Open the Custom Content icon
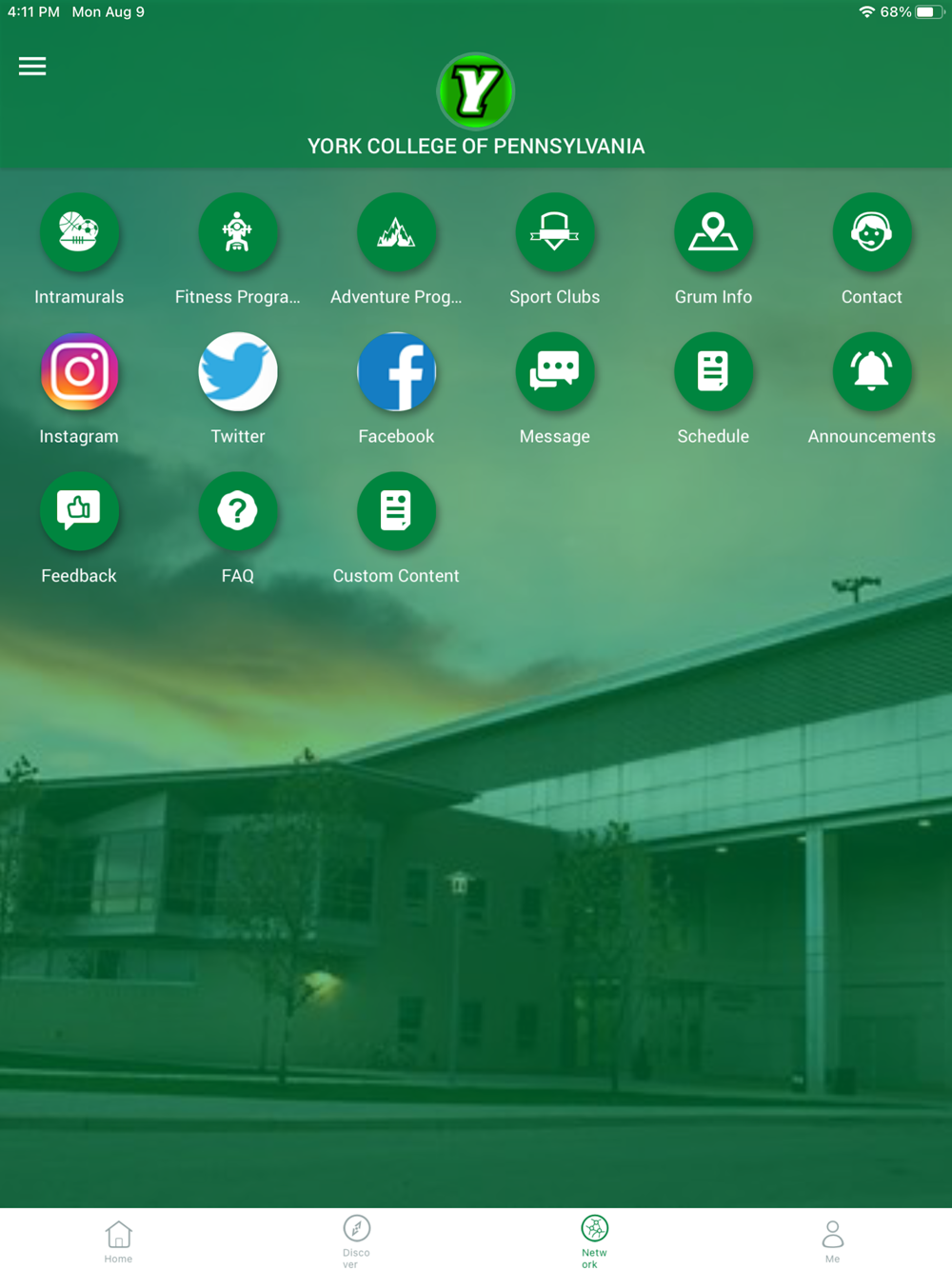The width and height of the screenshot is (952, 1270). pos(396,511)
